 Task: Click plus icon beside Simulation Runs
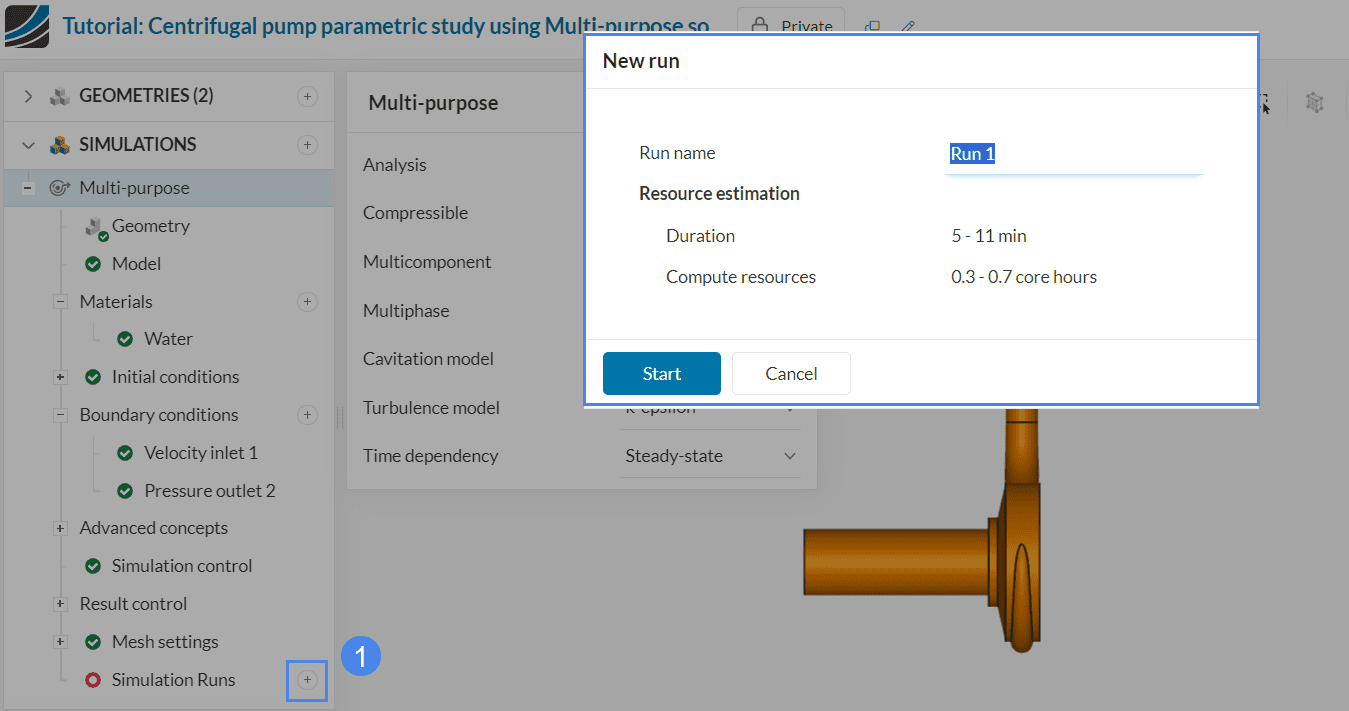(x=308, y=680)
